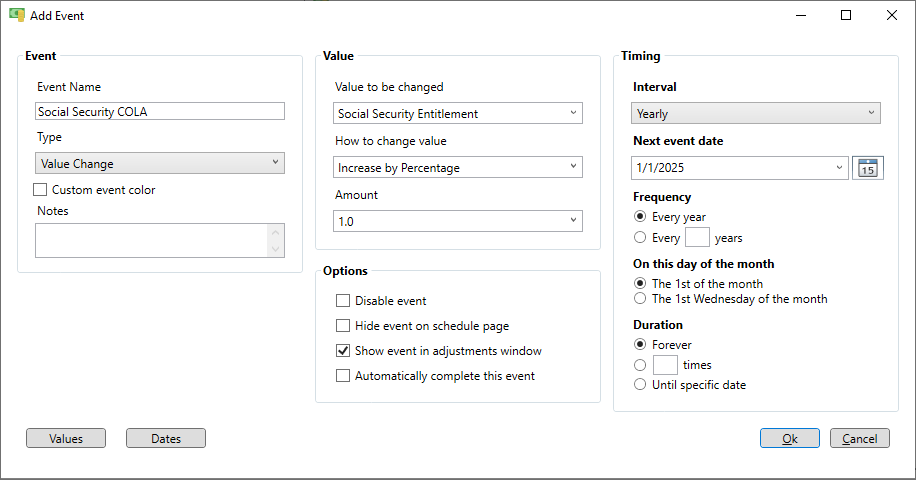The width and height of the screenshot is (916, 480).
Task: Enable Custom event color checkbox
Action: pyautogui.click(x=40, y=190)
